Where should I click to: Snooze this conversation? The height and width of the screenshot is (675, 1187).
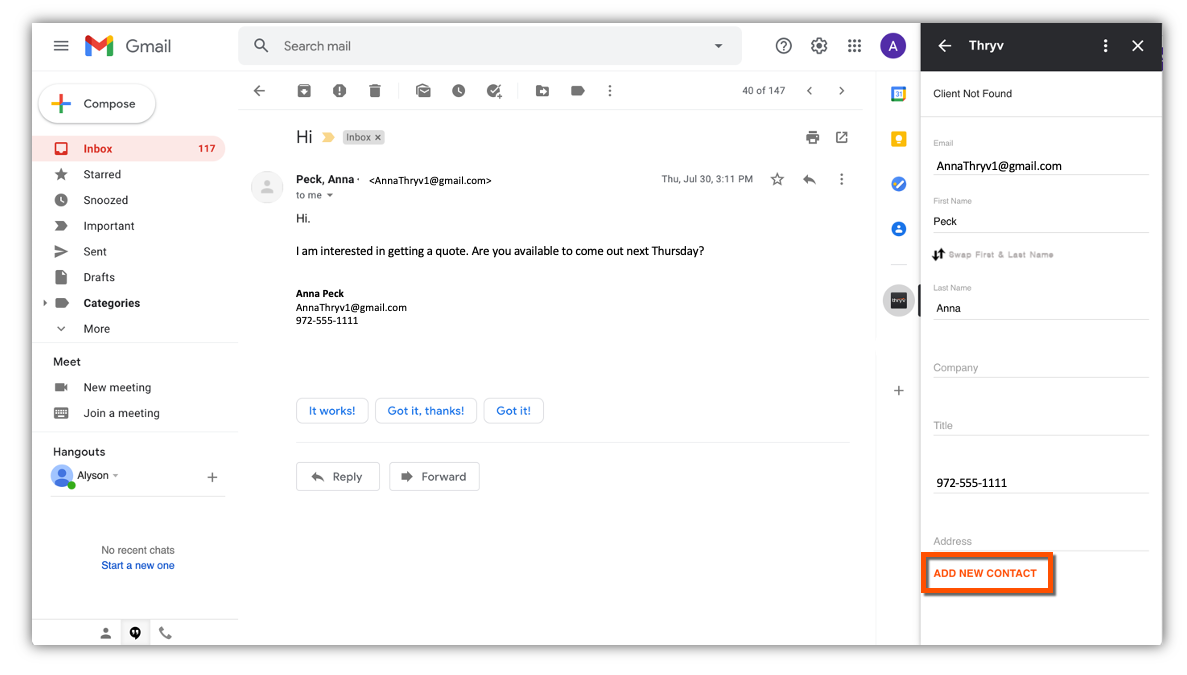click(459, 91)
